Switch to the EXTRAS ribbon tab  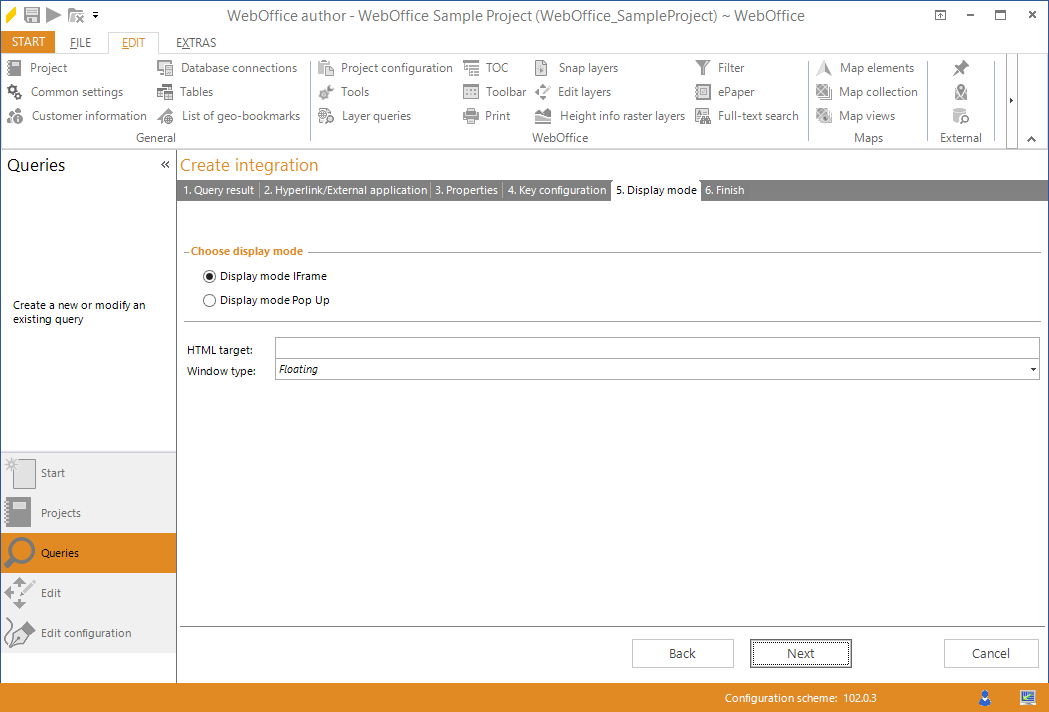[195, 42]
